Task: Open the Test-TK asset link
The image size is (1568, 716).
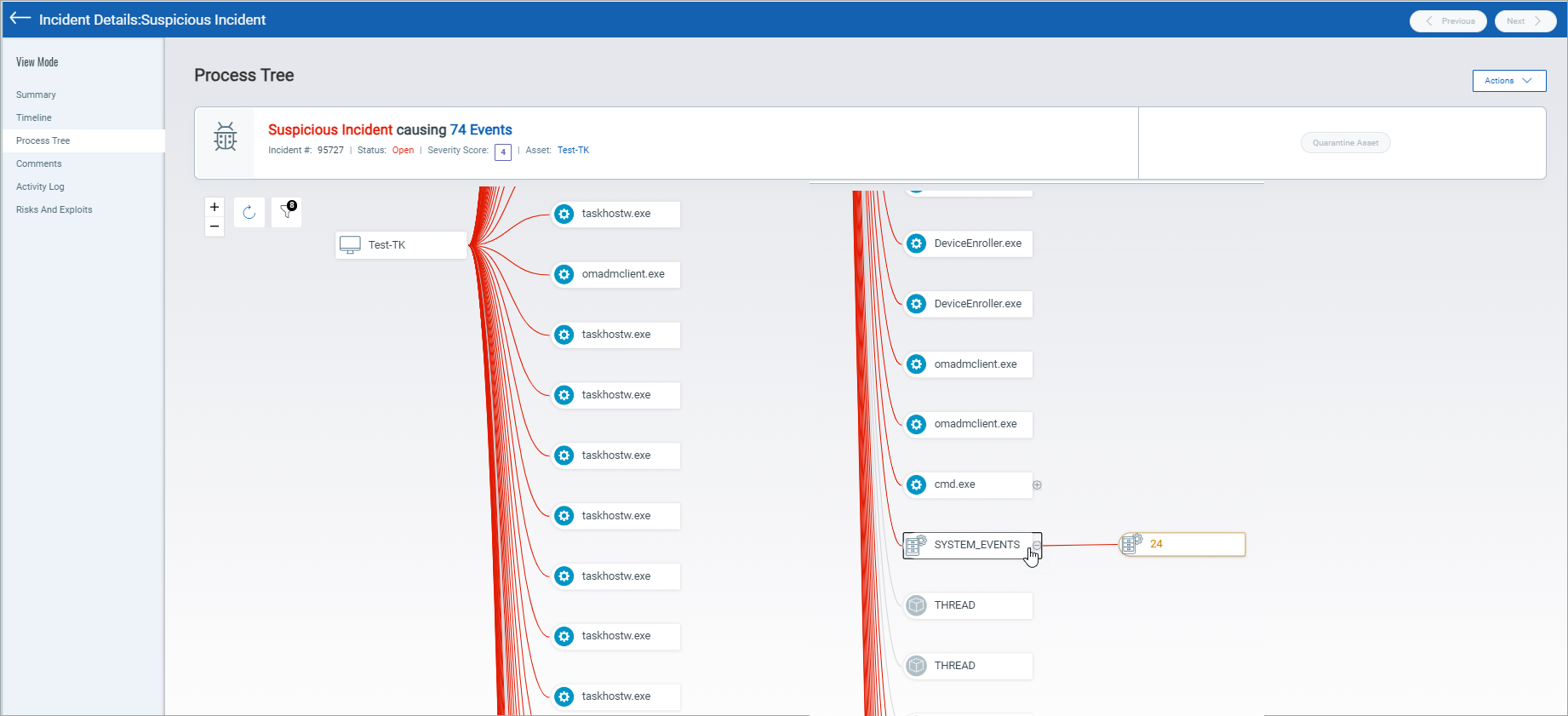Action: 573,150
